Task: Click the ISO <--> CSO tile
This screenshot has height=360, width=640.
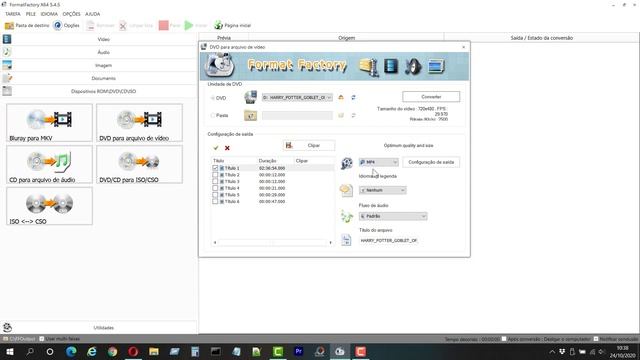Action: tap(49, 206)
